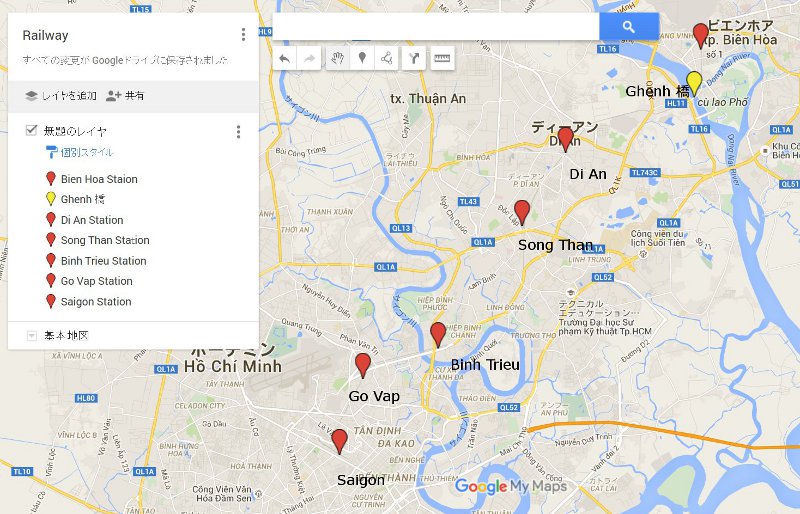Click the redo arrow icon
The width and height of the screenshot is (800, 514).
coord(309,59)
